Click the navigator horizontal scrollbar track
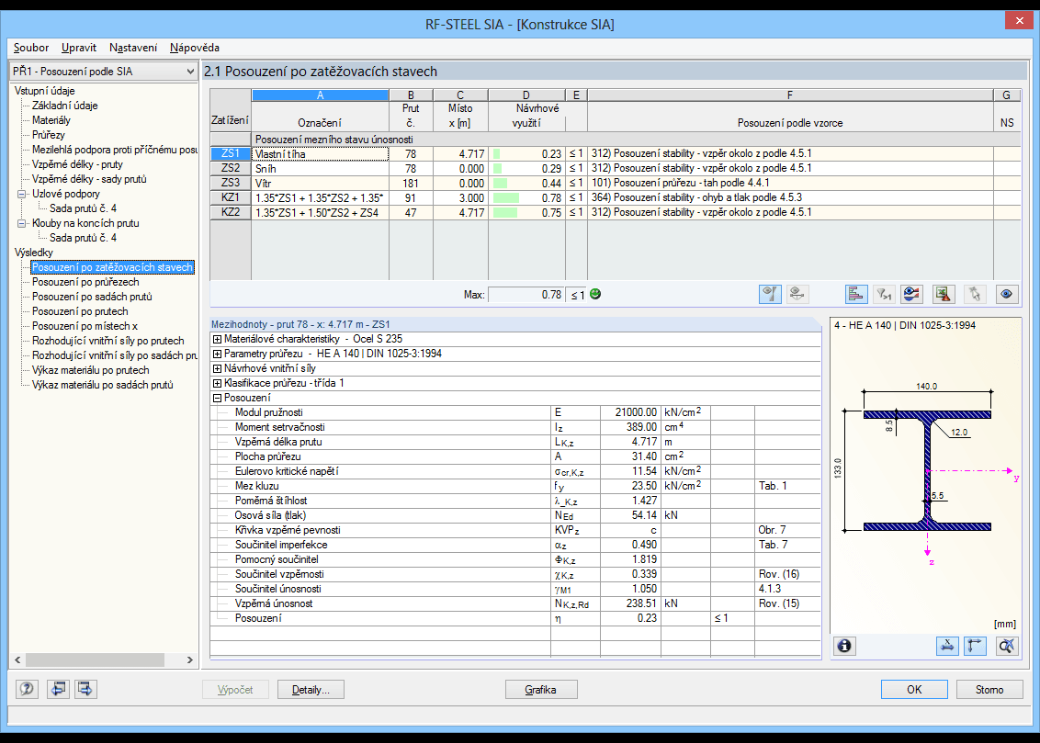Screen dimensions: 1040x743 point(103,660)
